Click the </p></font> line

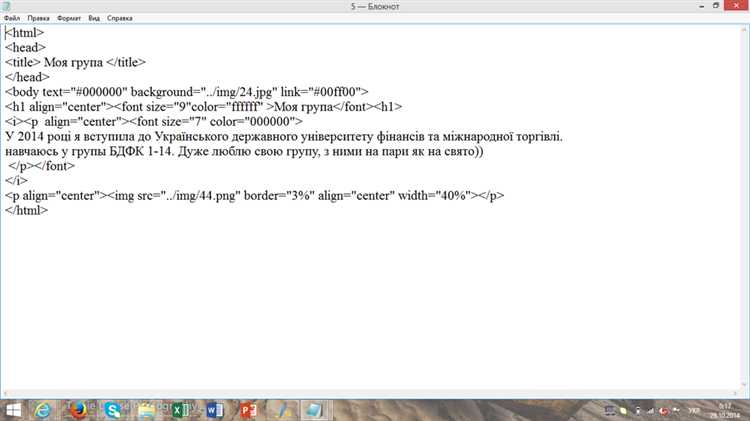(x=42, y=166)
